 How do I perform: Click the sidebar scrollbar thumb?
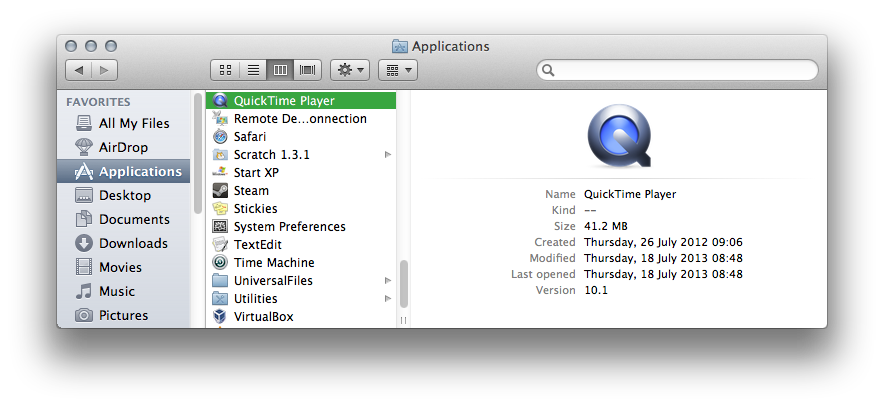coord(198,153)
